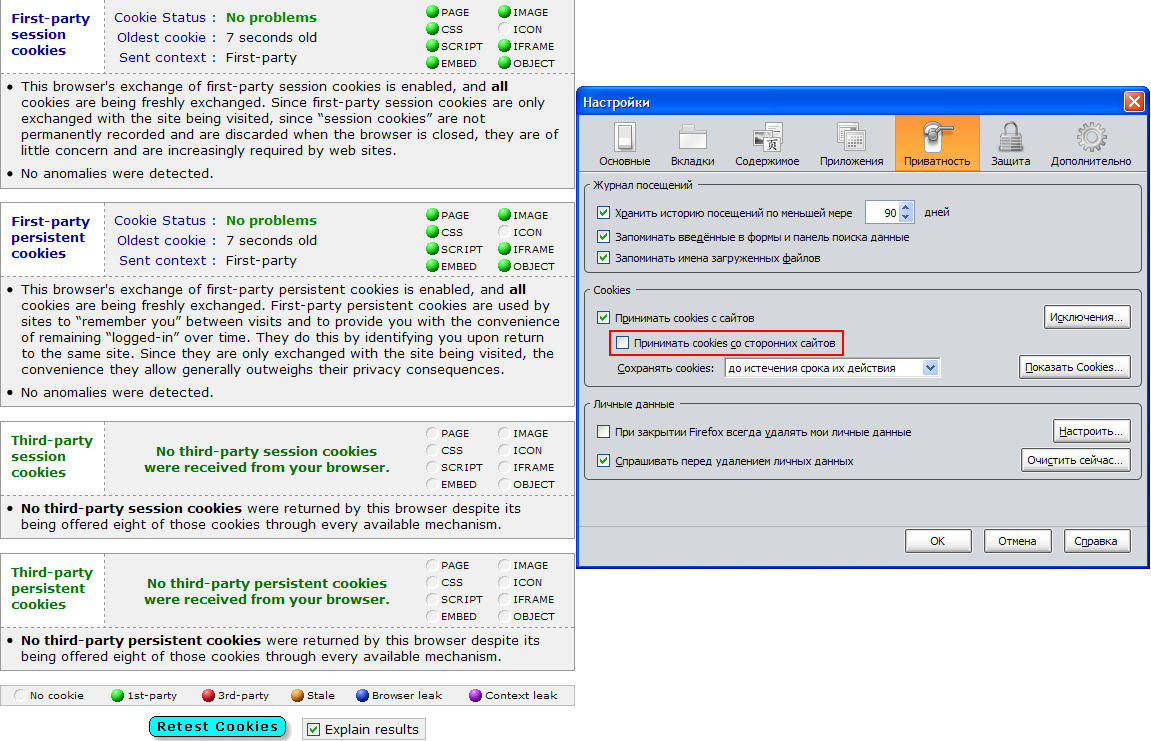
Task: Open the Защита tab
Action: [x=1011, y=145]
